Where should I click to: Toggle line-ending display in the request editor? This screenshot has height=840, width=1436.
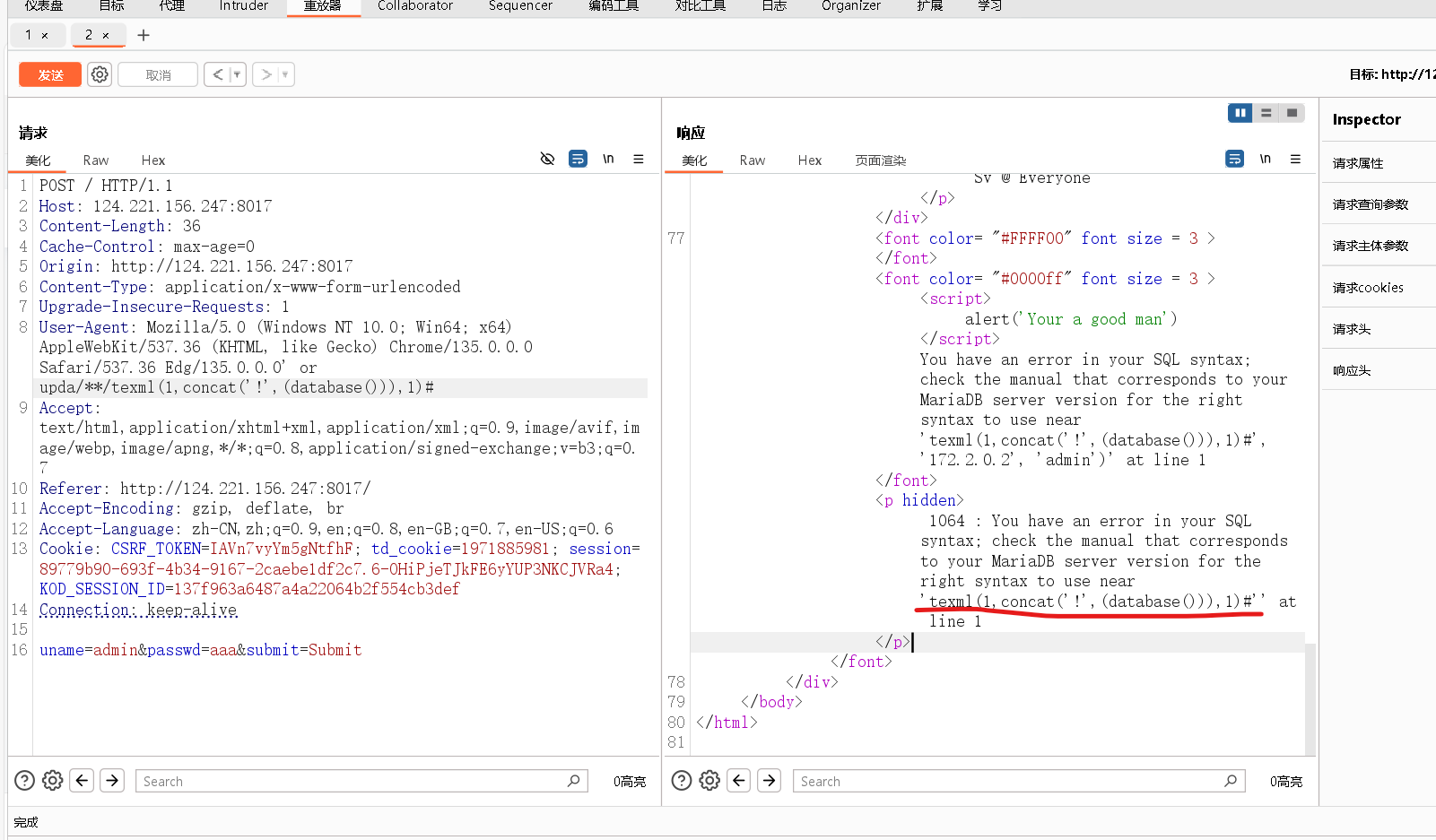[x=608, y=159]
